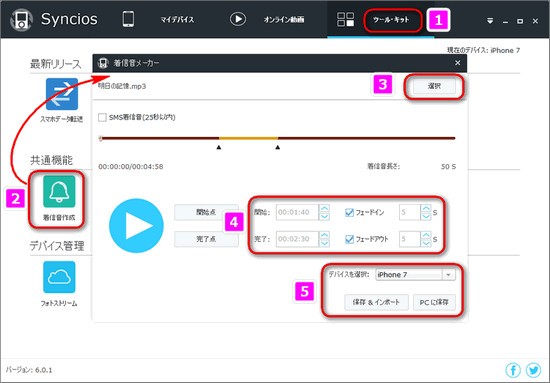Play the ringtone preview with big play button
Viewport: 550px width, 383px height.
tap(136, 226)
